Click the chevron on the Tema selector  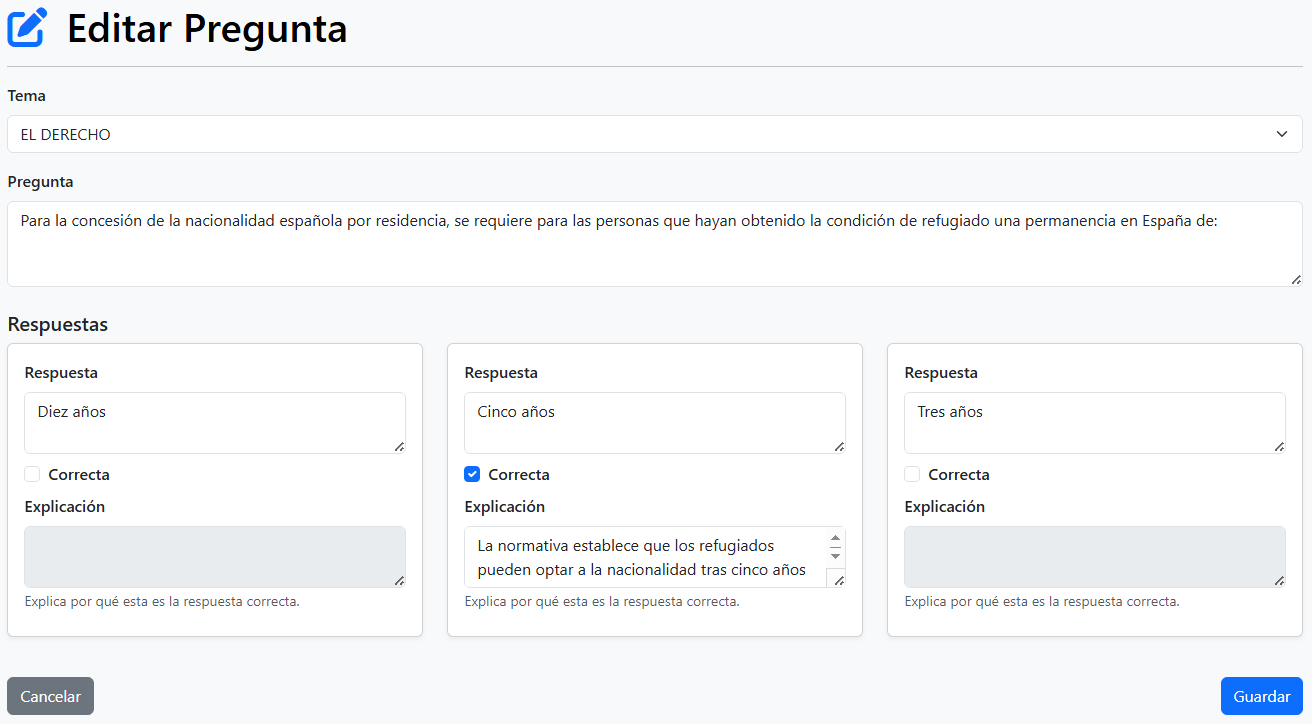[x=1283, y=133]
